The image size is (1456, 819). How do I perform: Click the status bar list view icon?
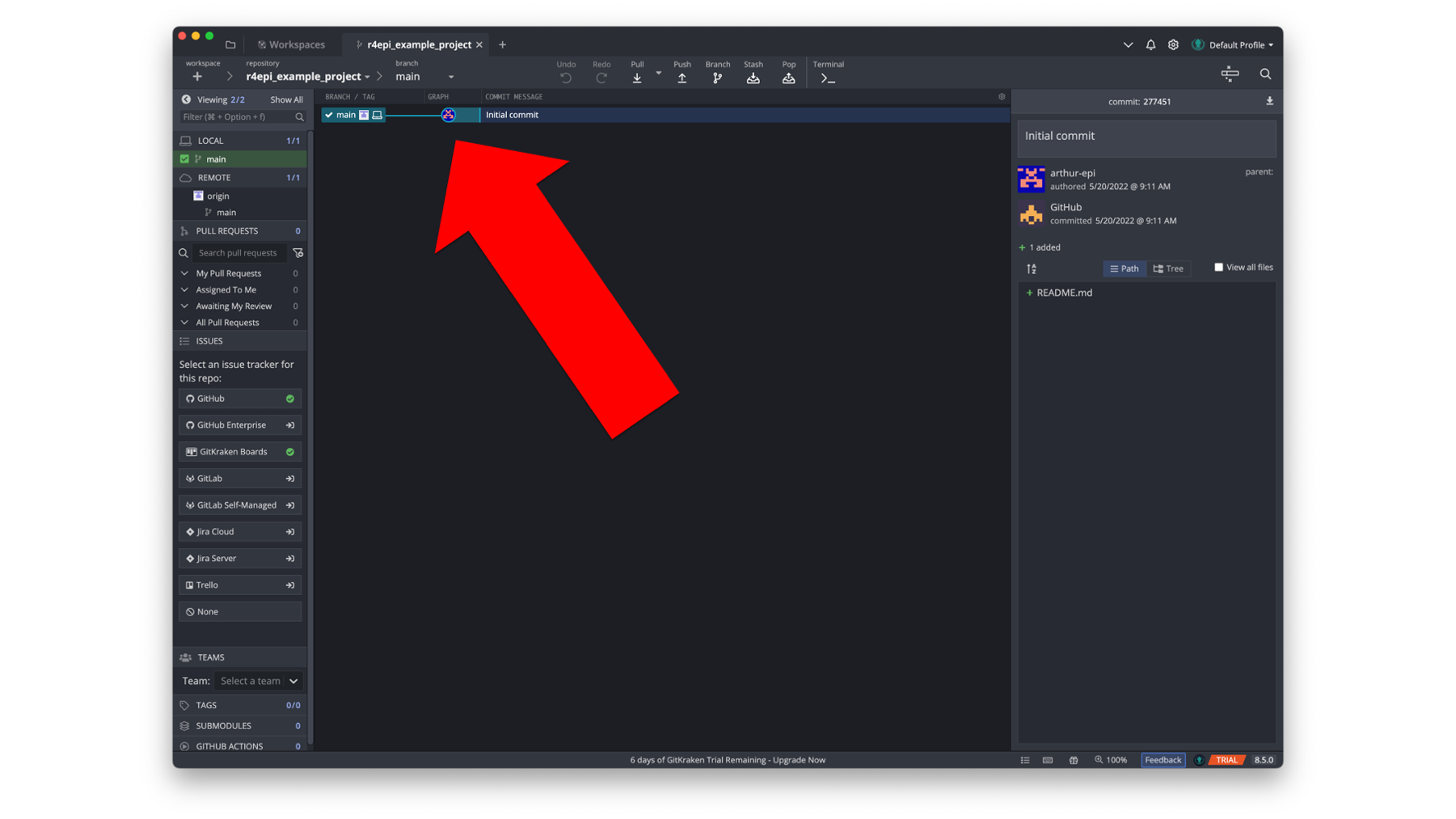click(x=1025, y=760)
